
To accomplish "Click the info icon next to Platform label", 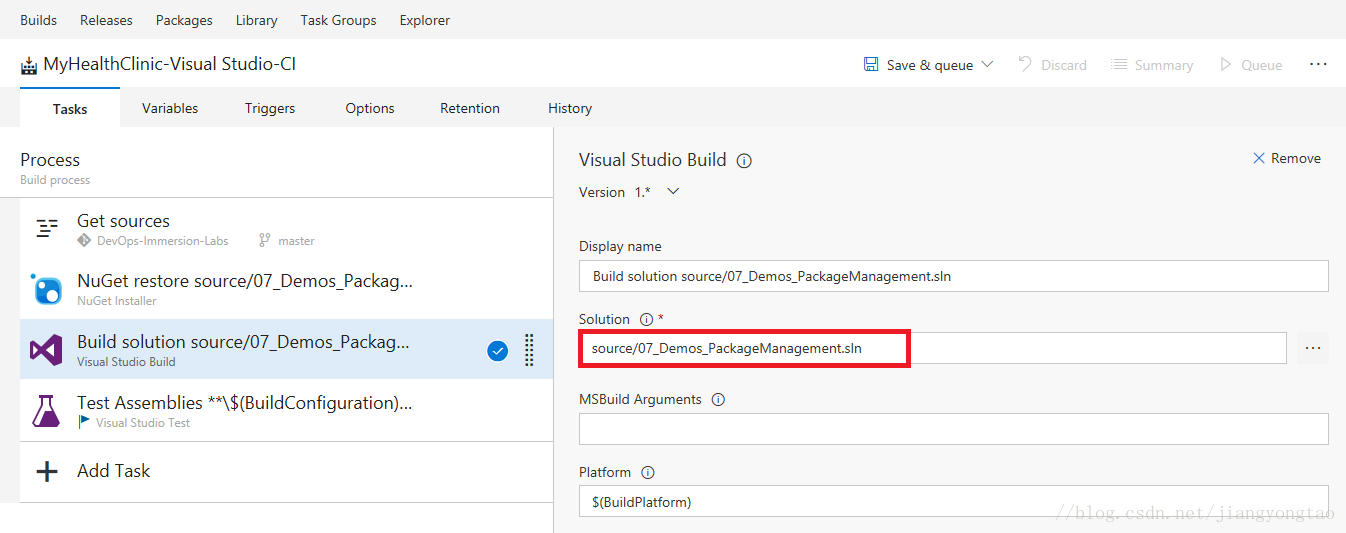I will click(647, 472).
